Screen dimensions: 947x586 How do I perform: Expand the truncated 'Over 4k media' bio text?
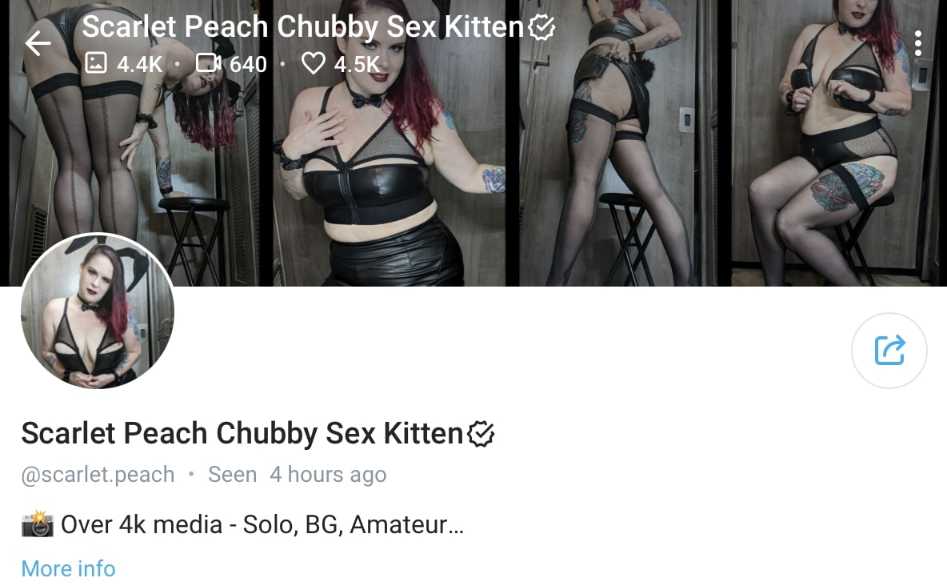(x=262, y=524)
